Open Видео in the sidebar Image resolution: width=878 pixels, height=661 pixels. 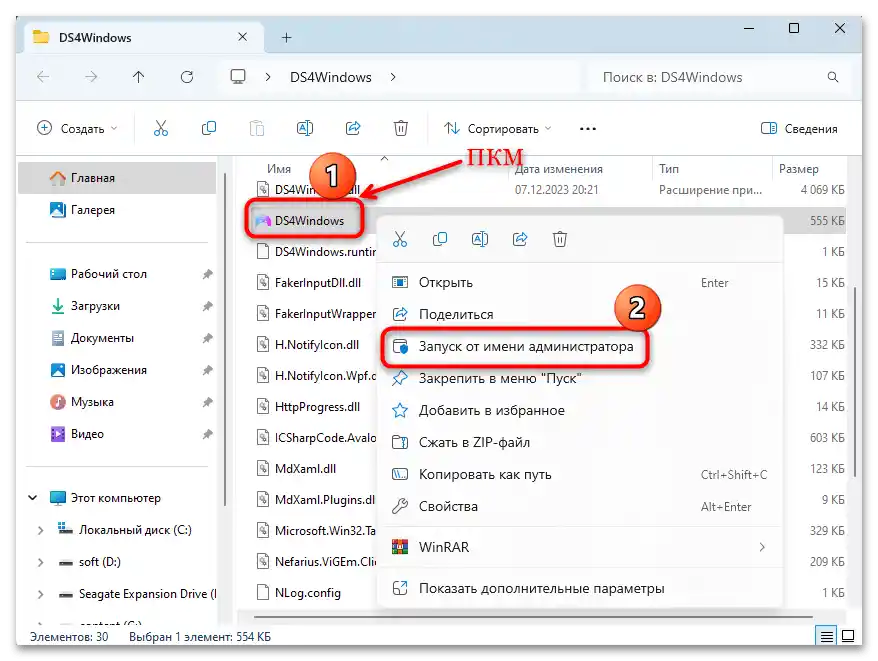pyautogui.click(x=117, y=434)
